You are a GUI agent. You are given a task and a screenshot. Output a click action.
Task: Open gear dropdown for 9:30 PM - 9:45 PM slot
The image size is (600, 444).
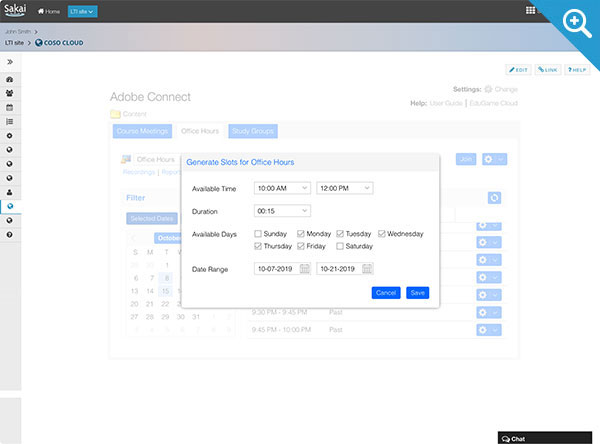[489, 312]
